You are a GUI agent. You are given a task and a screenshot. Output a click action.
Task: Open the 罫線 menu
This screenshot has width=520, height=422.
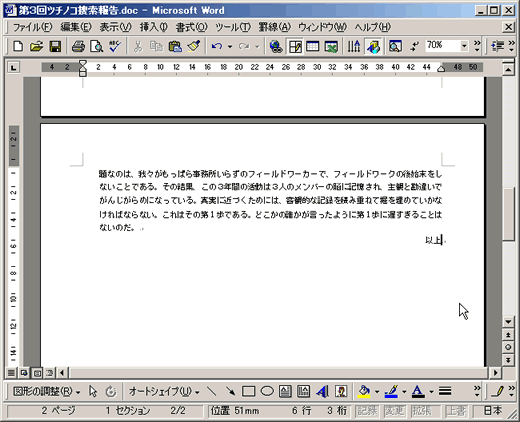coord(275,27)
